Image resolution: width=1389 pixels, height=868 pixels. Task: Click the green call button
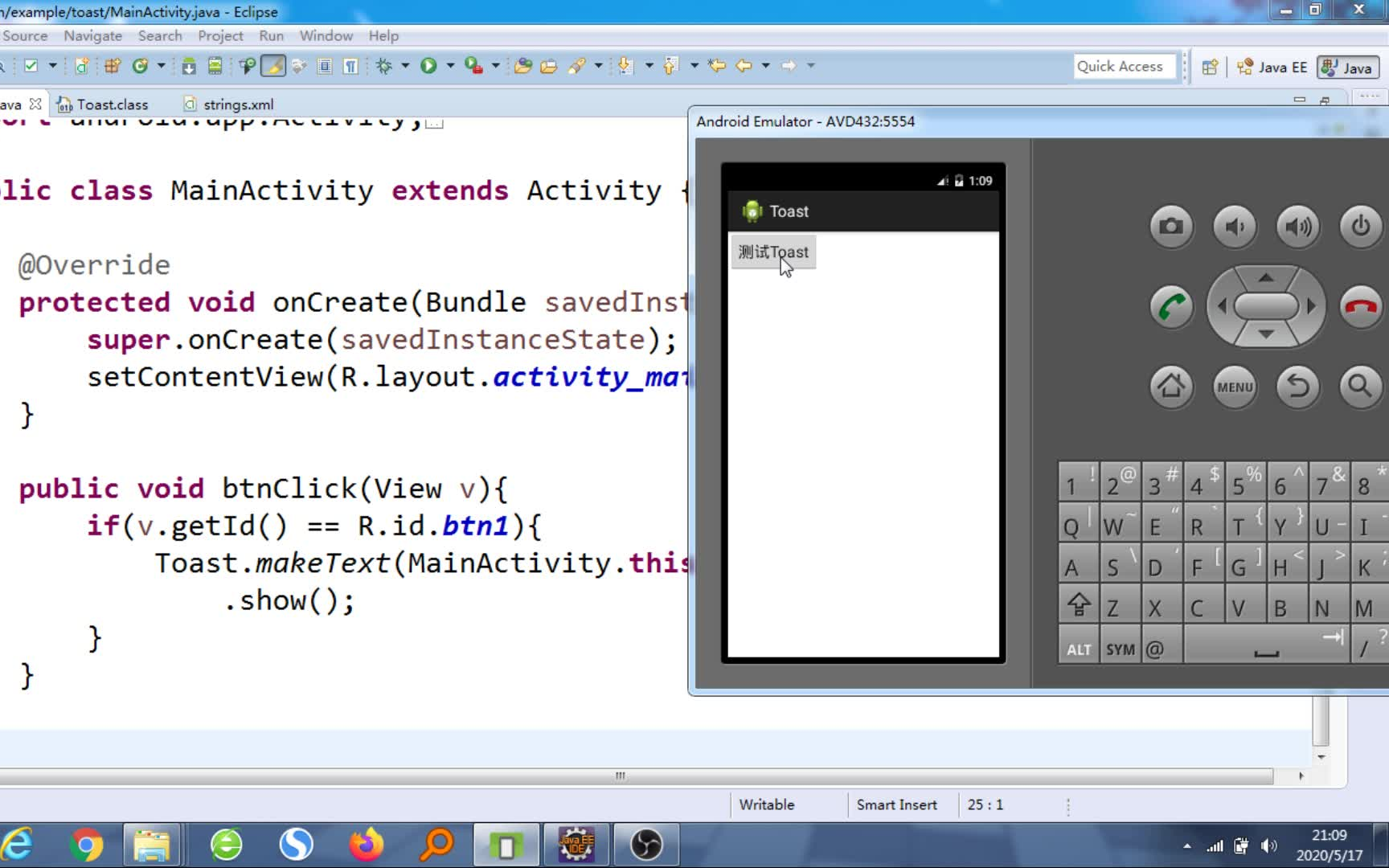tap(1171, 306)
